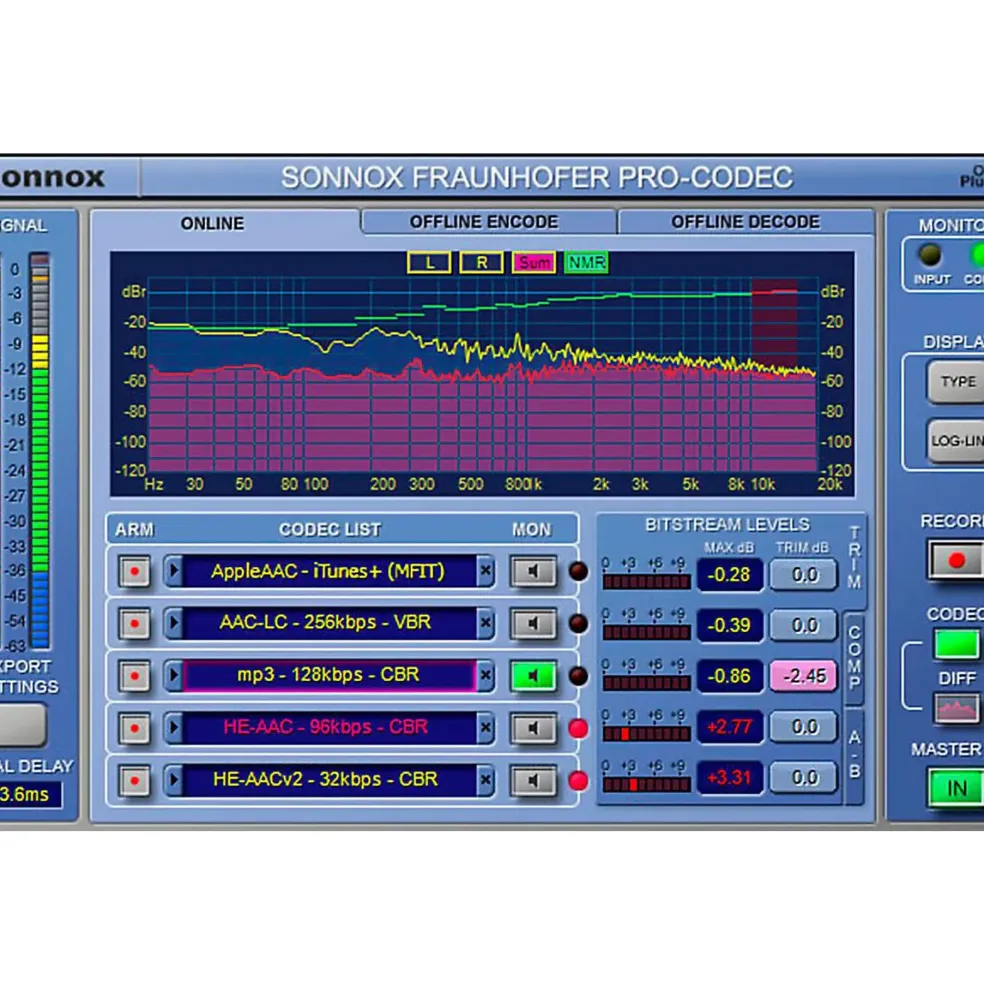Image resolution: width=984 pixels, height=985 pixels.
Task: Toggle the NMR display button
Action: point(586,263)
